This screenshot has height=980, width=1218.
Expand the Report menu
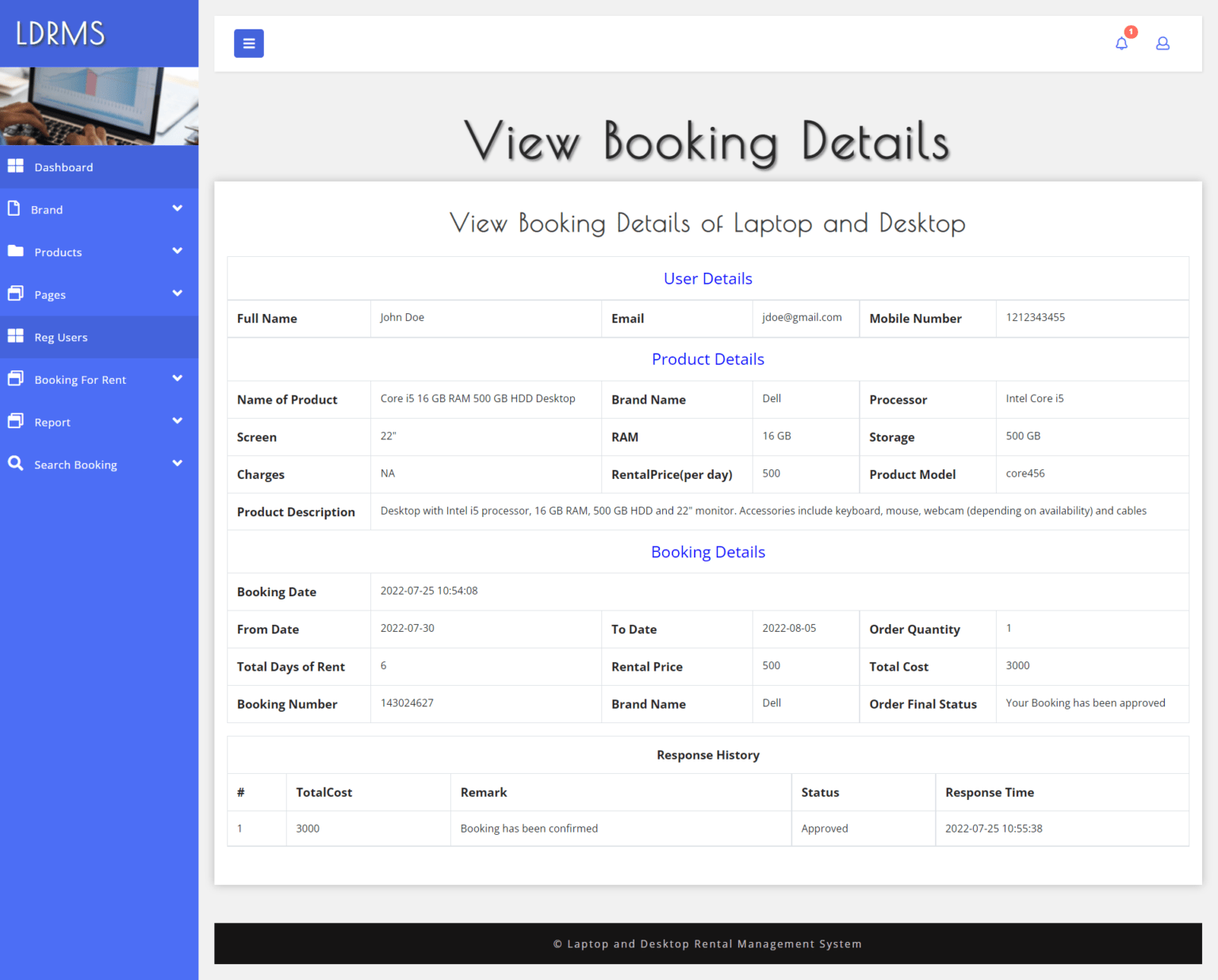point(178,420)
